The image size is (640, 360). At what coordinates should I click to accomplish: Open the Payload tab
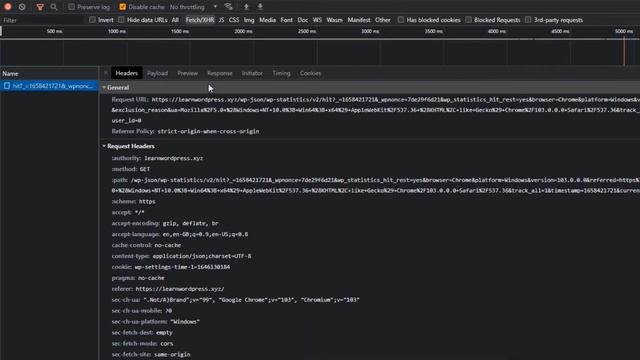(158, 73)
